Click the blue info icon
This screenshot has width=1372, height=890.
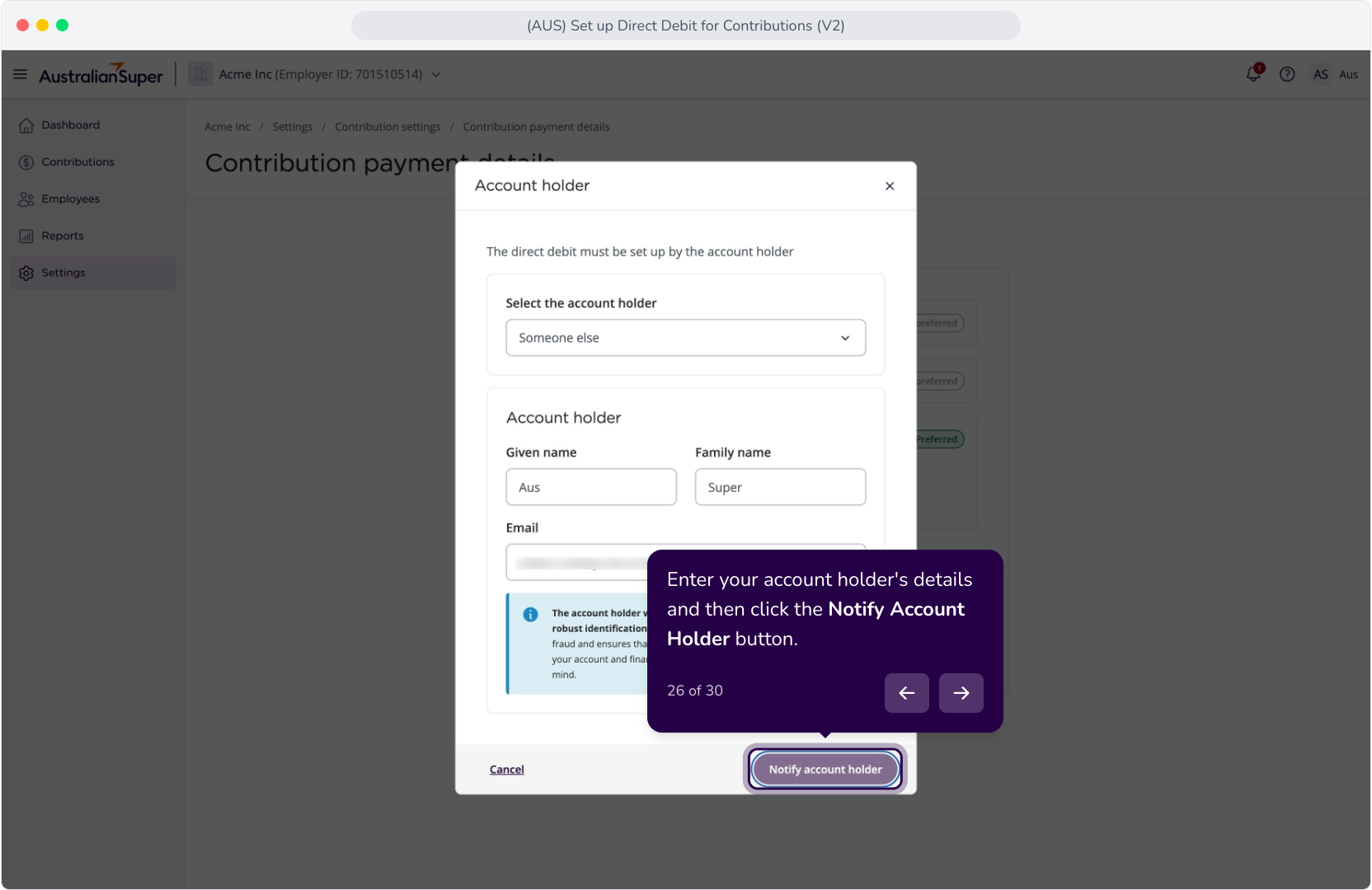pos(531,615)
